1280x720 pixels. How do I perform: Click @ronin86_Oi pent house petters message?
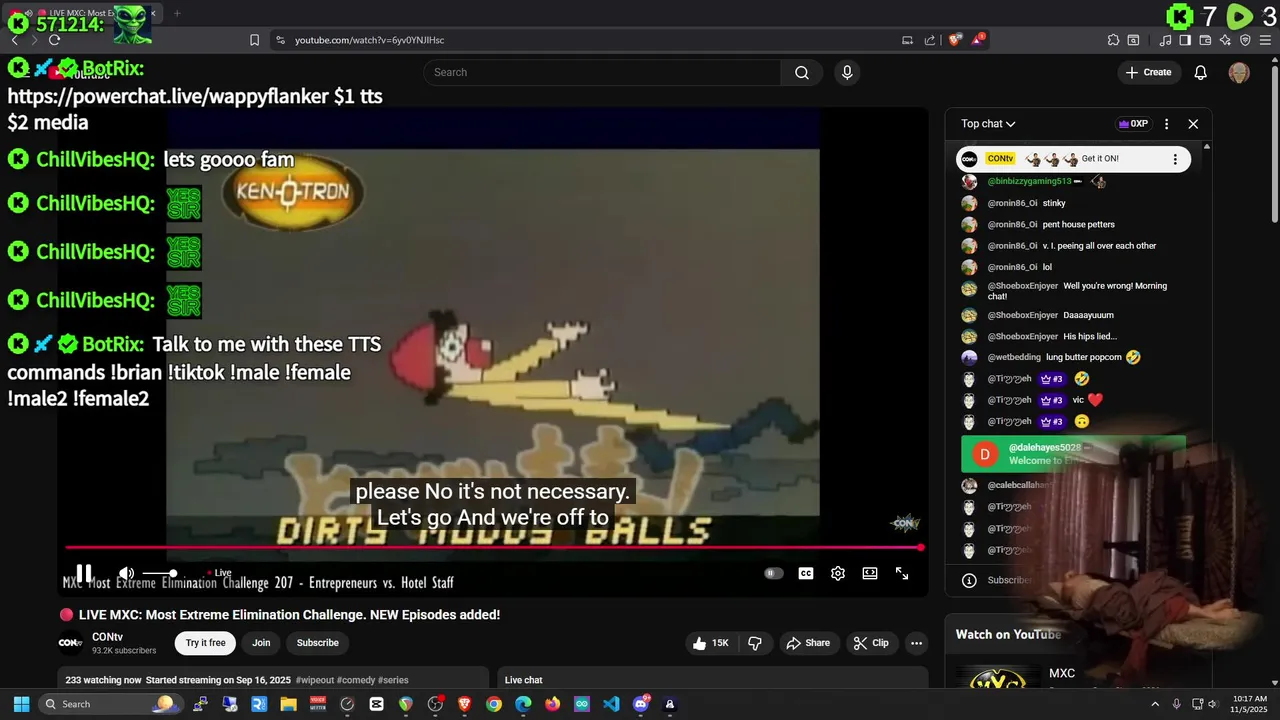pos(1038,224)
